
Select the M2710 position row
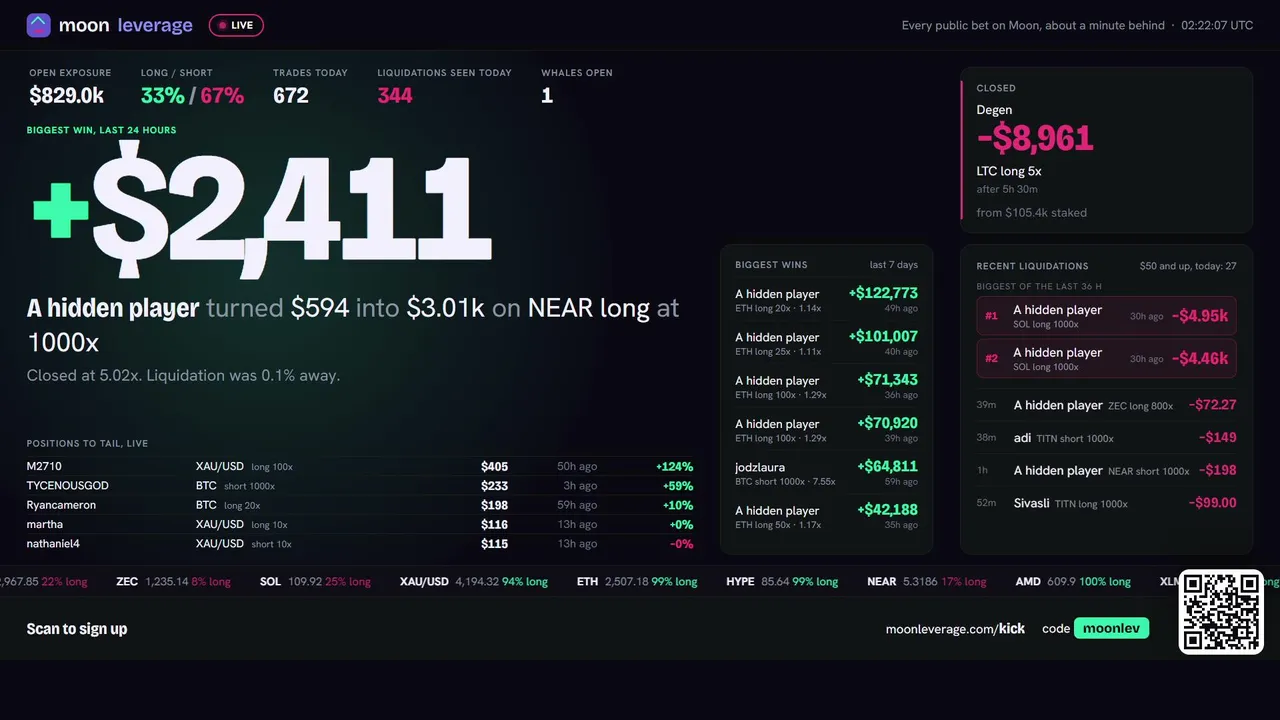[x=360, y=466]
